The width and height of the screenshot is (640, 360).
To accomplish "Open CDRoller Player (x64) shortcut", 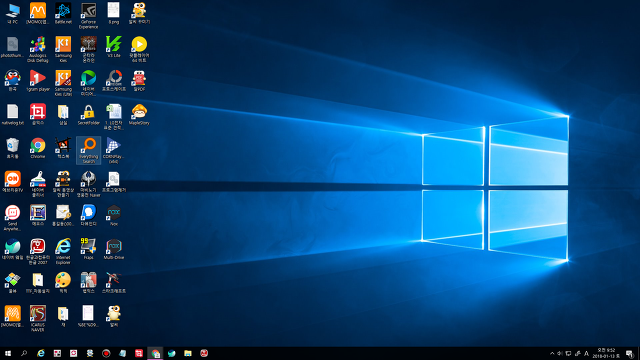I will (114, 151).
